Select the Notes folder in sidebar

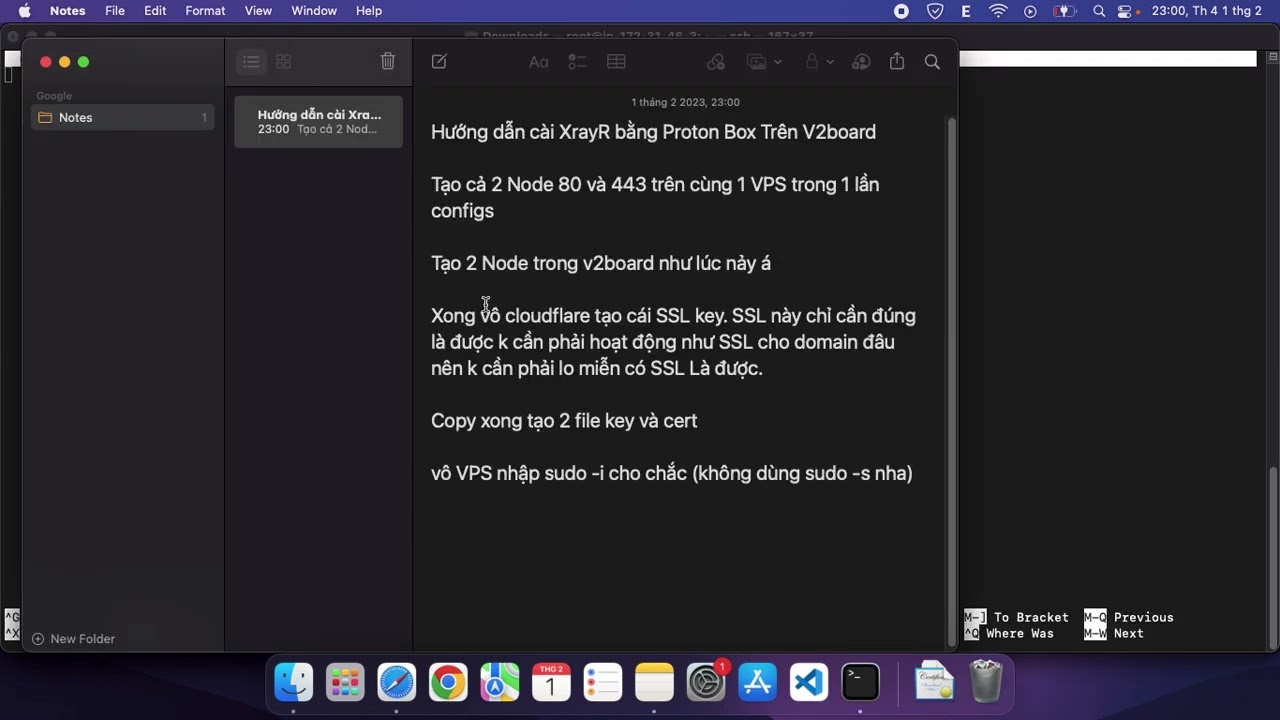75,118
